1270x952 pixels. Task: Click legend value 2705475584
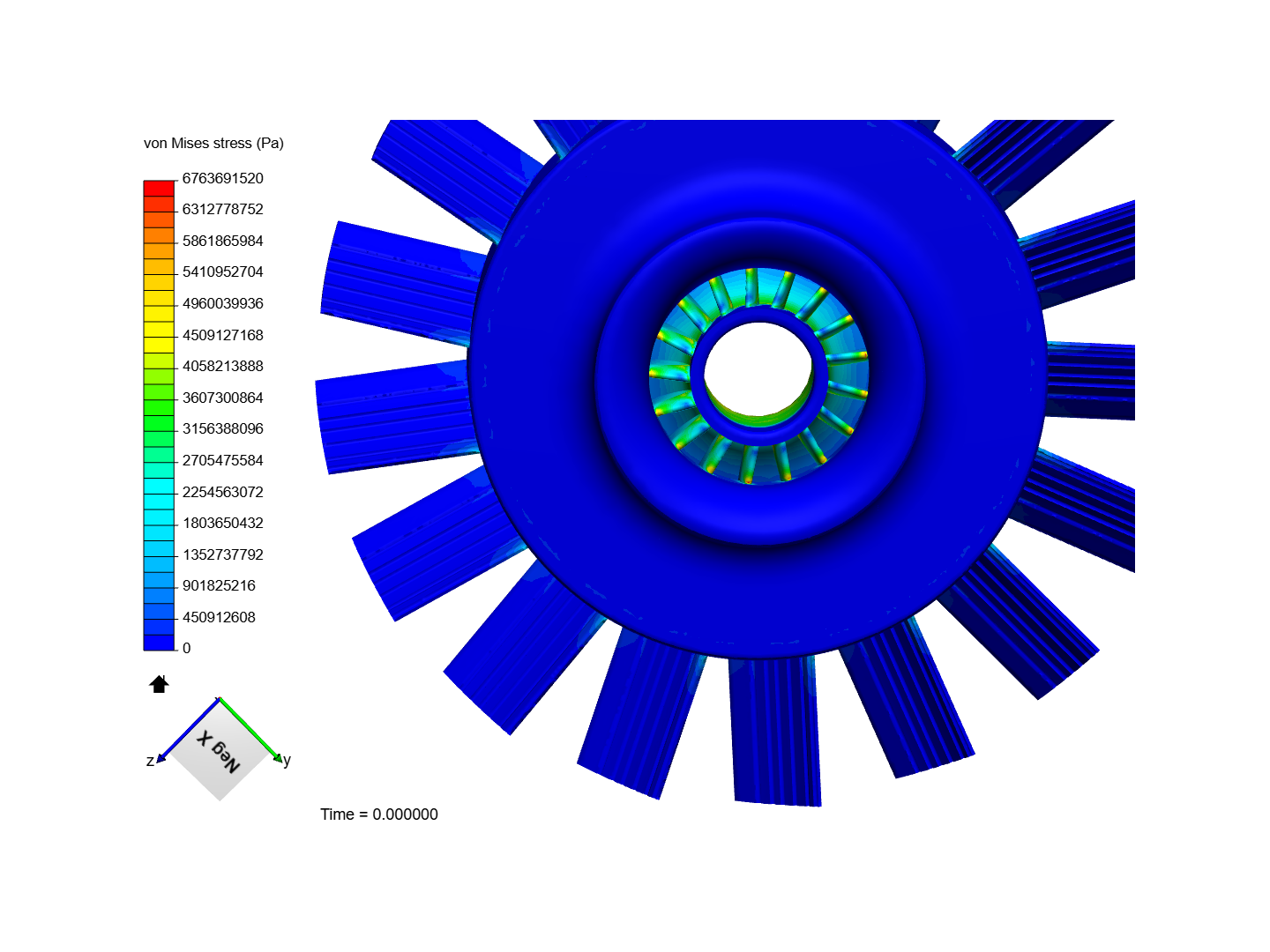[x=223, y=460]
